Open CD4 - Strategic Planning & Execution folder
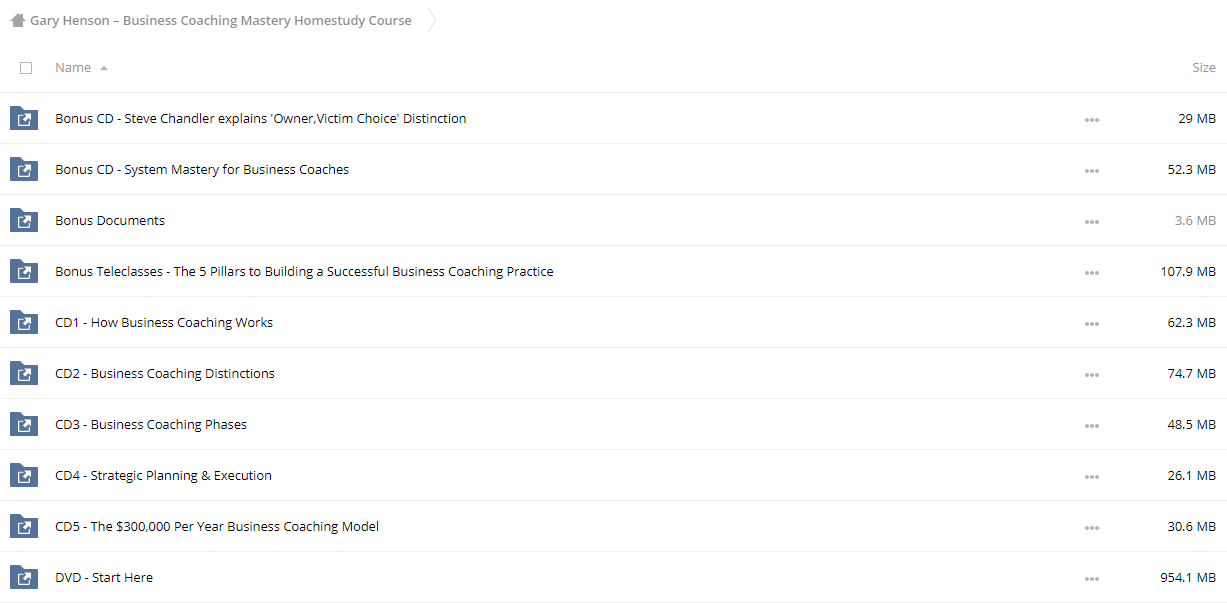Screen dimensions: 1227x603 (x=163, y=475)
